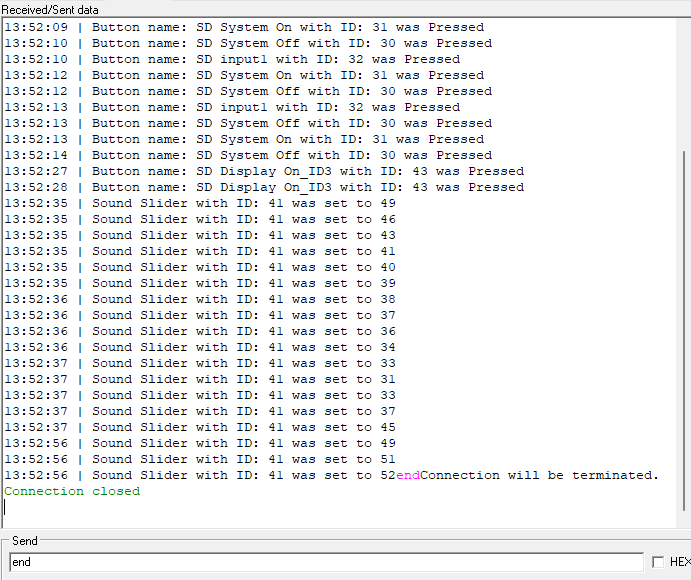
Task: Click the green "Connection closed" message
Action: (x=72, y=491)
